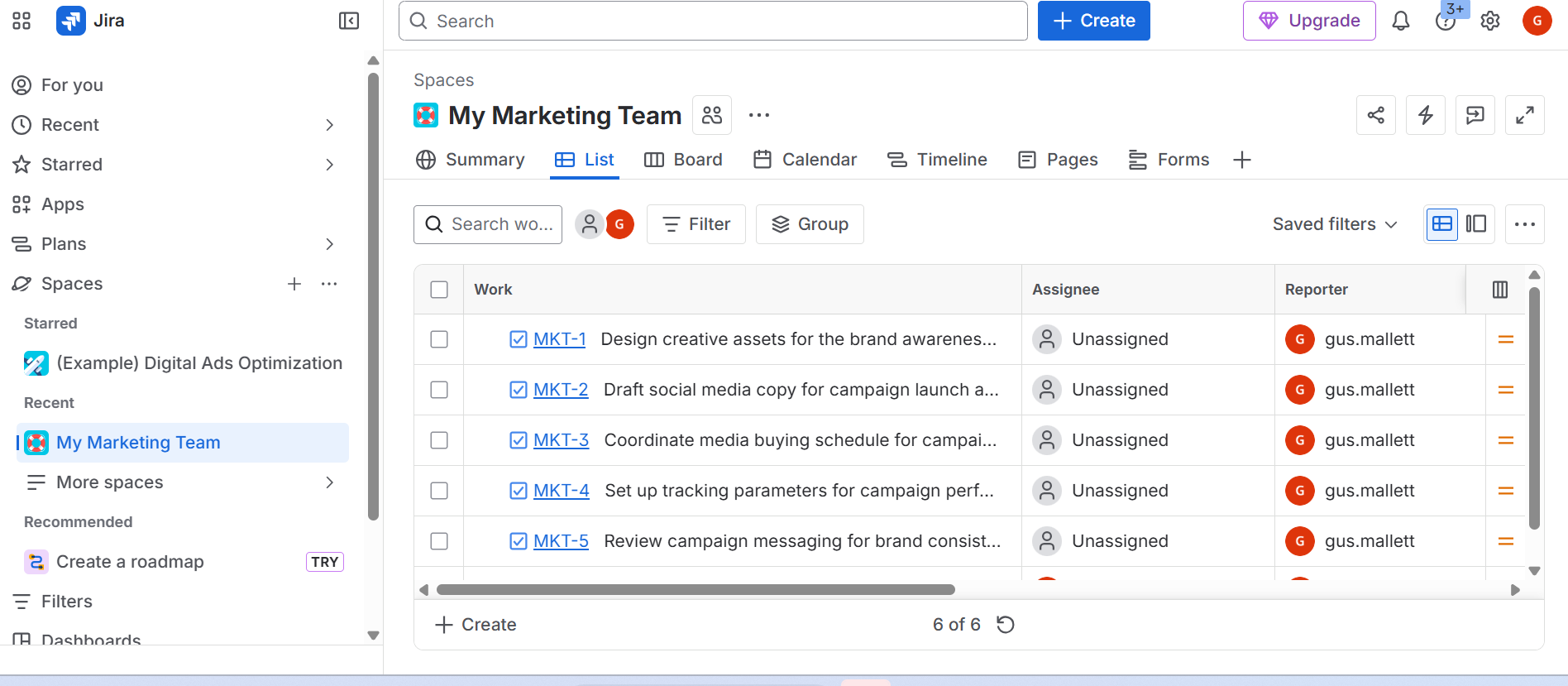
Task: Switch to the Pages tab
Action: click(x=1058, y=160)
